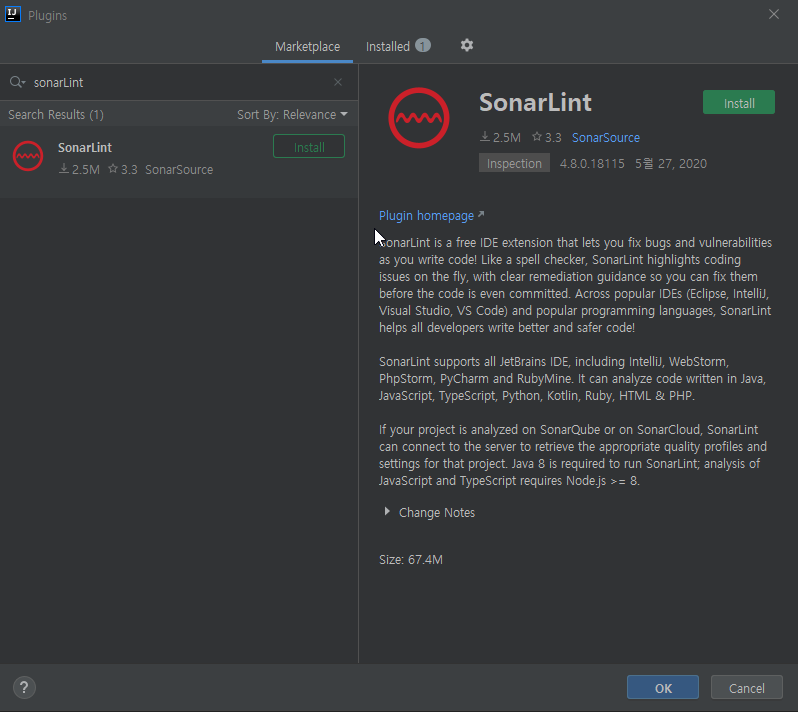Confirm with the OK button
The image size is (798, 712).
(663, 688)
